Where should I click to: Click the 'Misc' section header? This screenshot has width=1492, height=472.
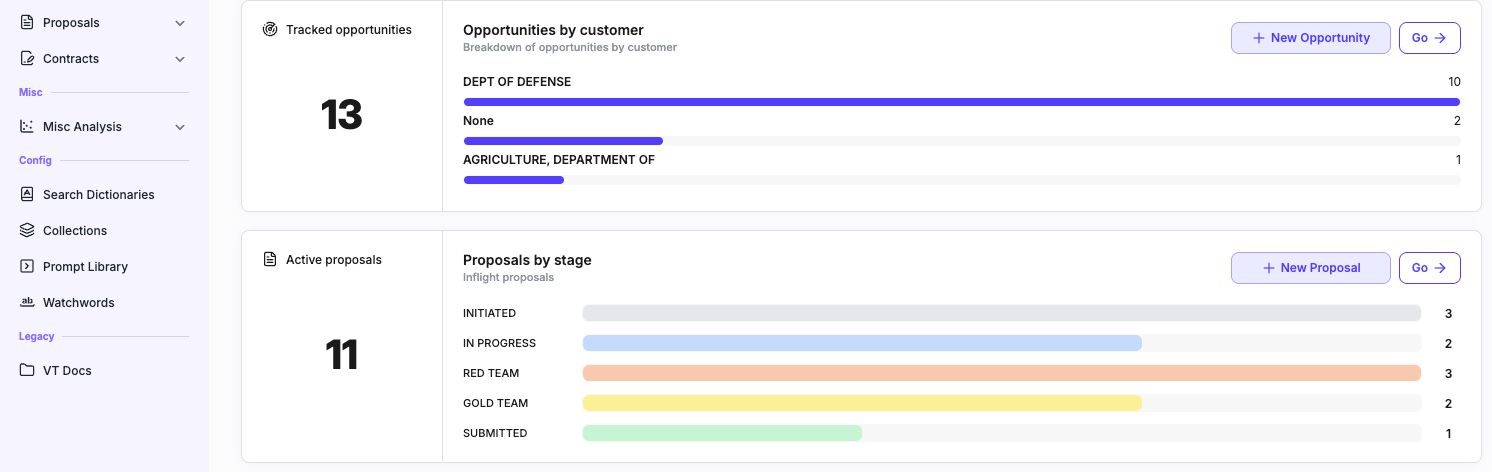click(31, 92)
